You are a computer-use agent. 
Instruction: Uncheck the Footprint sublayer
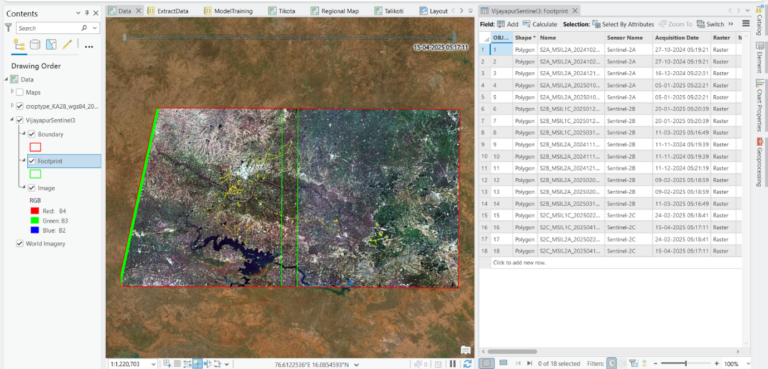tap(31, 161)
